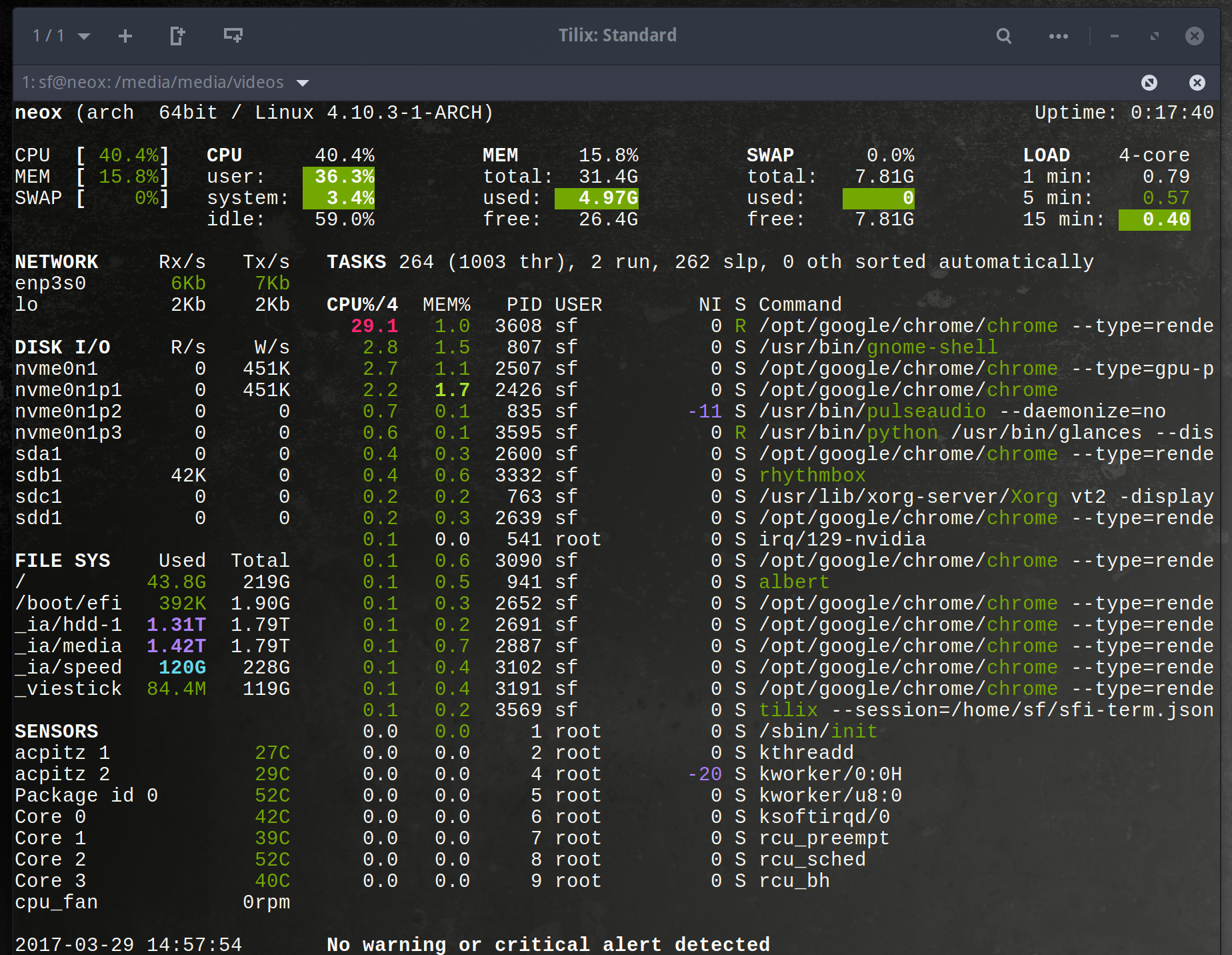
Task: Click the albert process command
Action: (x=795, y=582)
